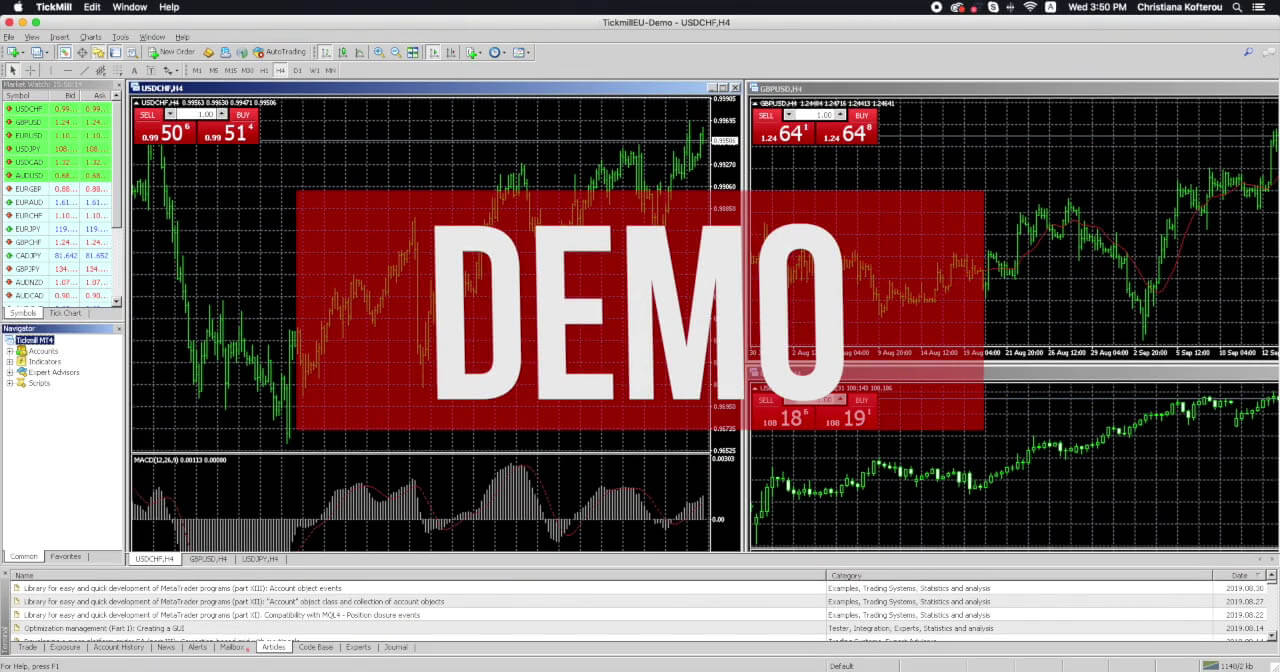Click the Market Watch vertical scrollbar
This screenshot has height=672, width=1280.
(117, 200)
